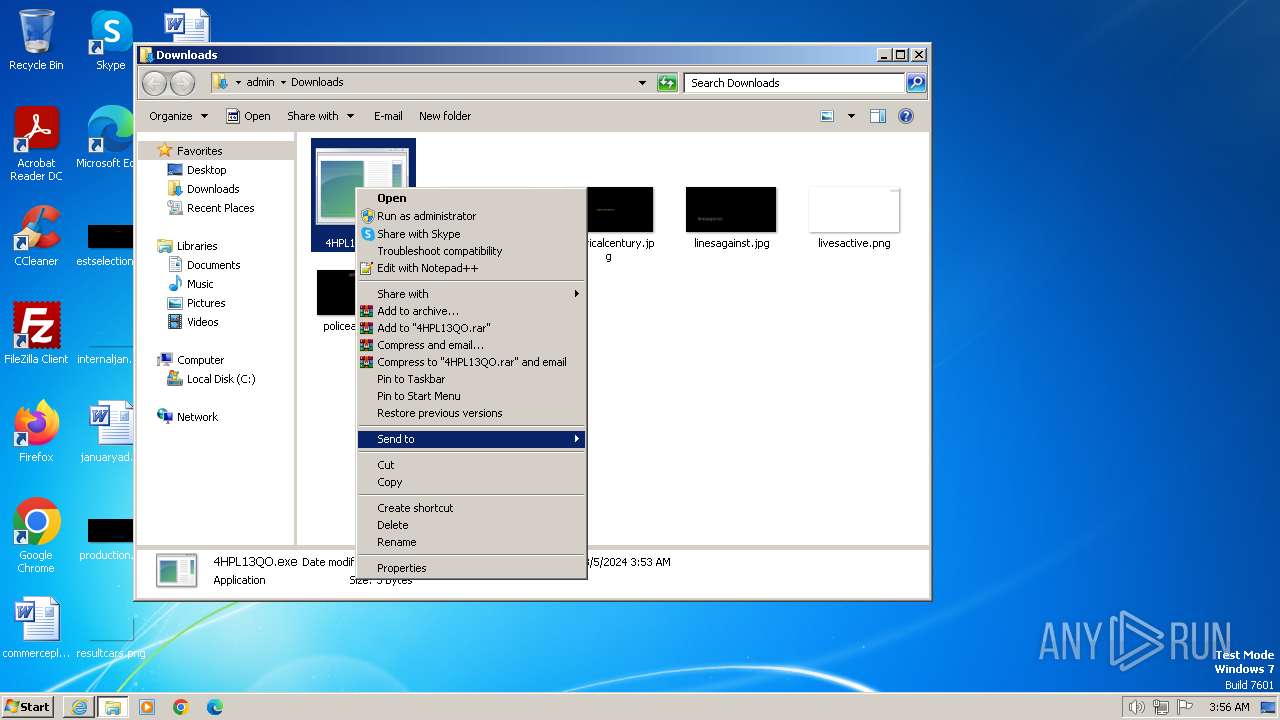Open the commercepl Word document on desktop
The height and width of the screenshot is (720, 1280).
36,628
